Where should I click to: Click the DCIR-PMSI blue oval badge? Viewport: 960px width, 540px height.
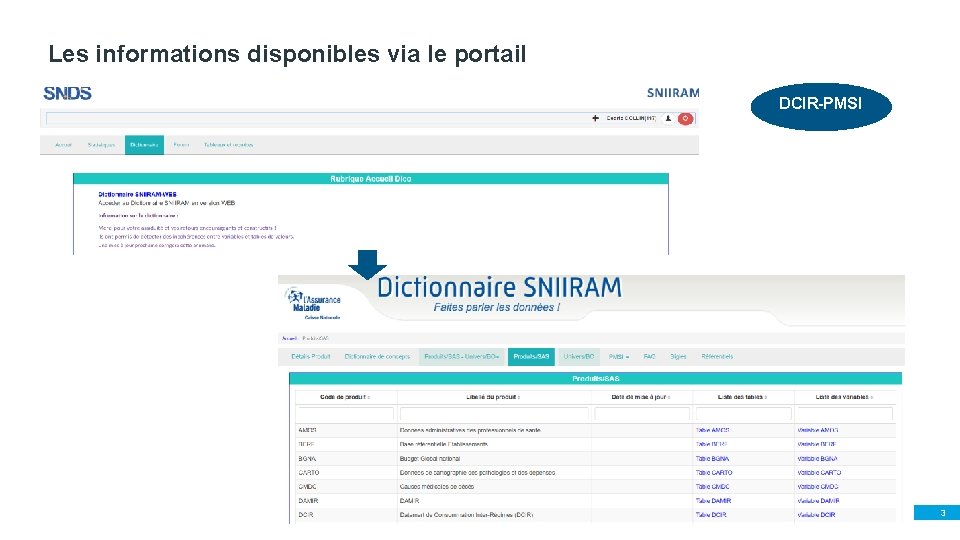coord(820,106)
